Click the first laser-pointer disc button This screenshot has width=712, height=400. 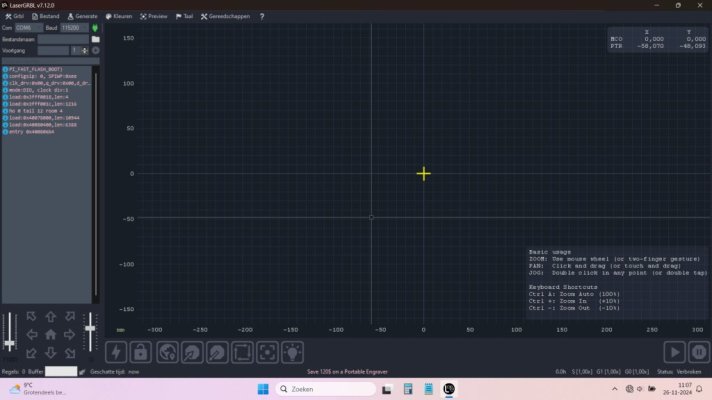tap(193, 352)
